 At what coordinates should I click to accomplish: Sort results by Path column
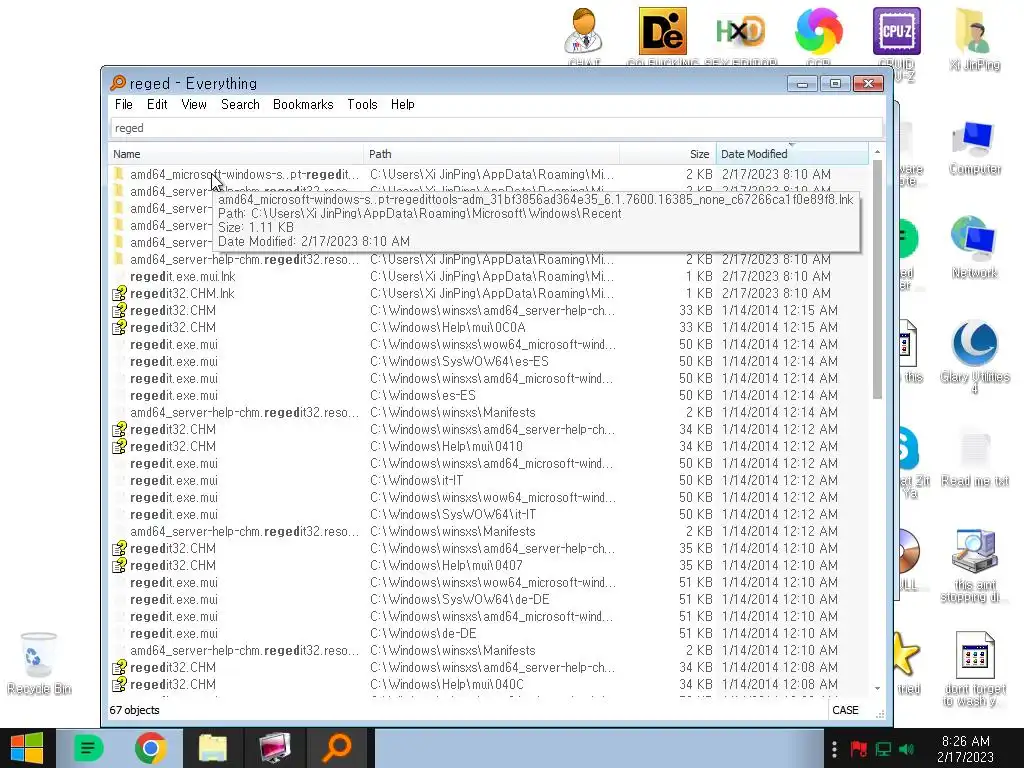click(x=491, y=154)
